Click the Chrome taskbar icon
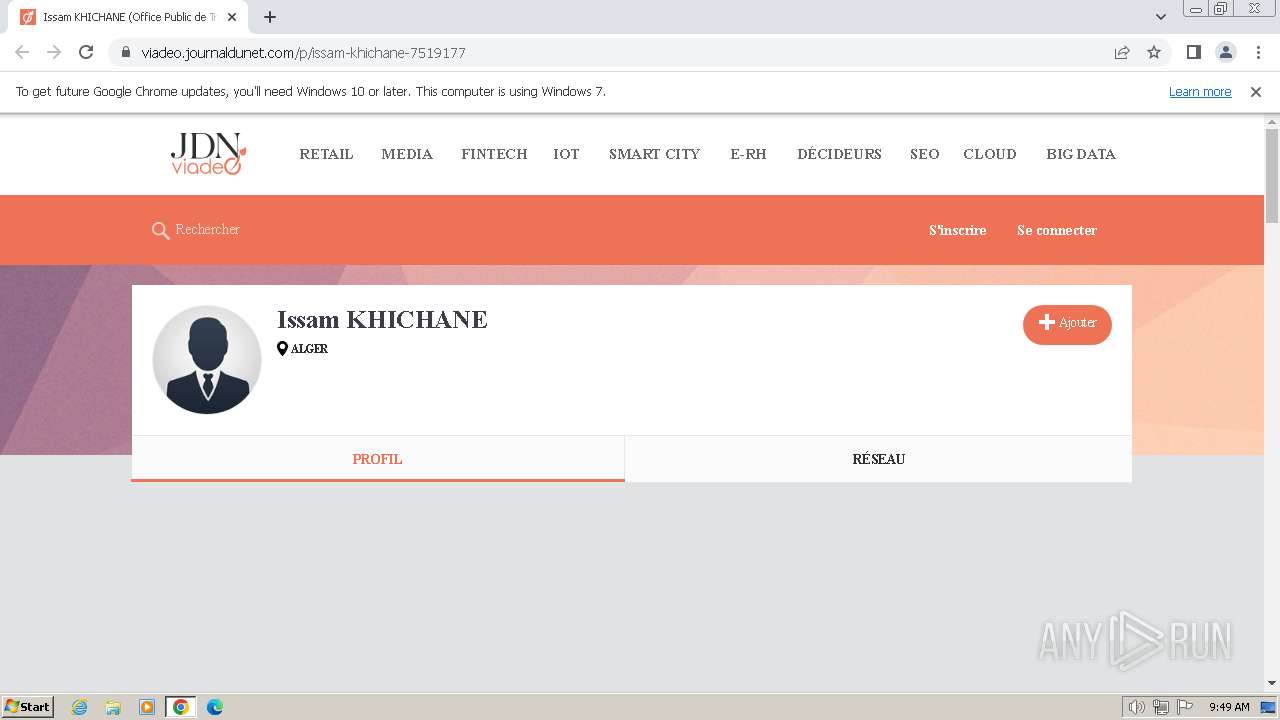Image resolution: width=1280 pixels, height=720 pixels. [x=181, y=707]
